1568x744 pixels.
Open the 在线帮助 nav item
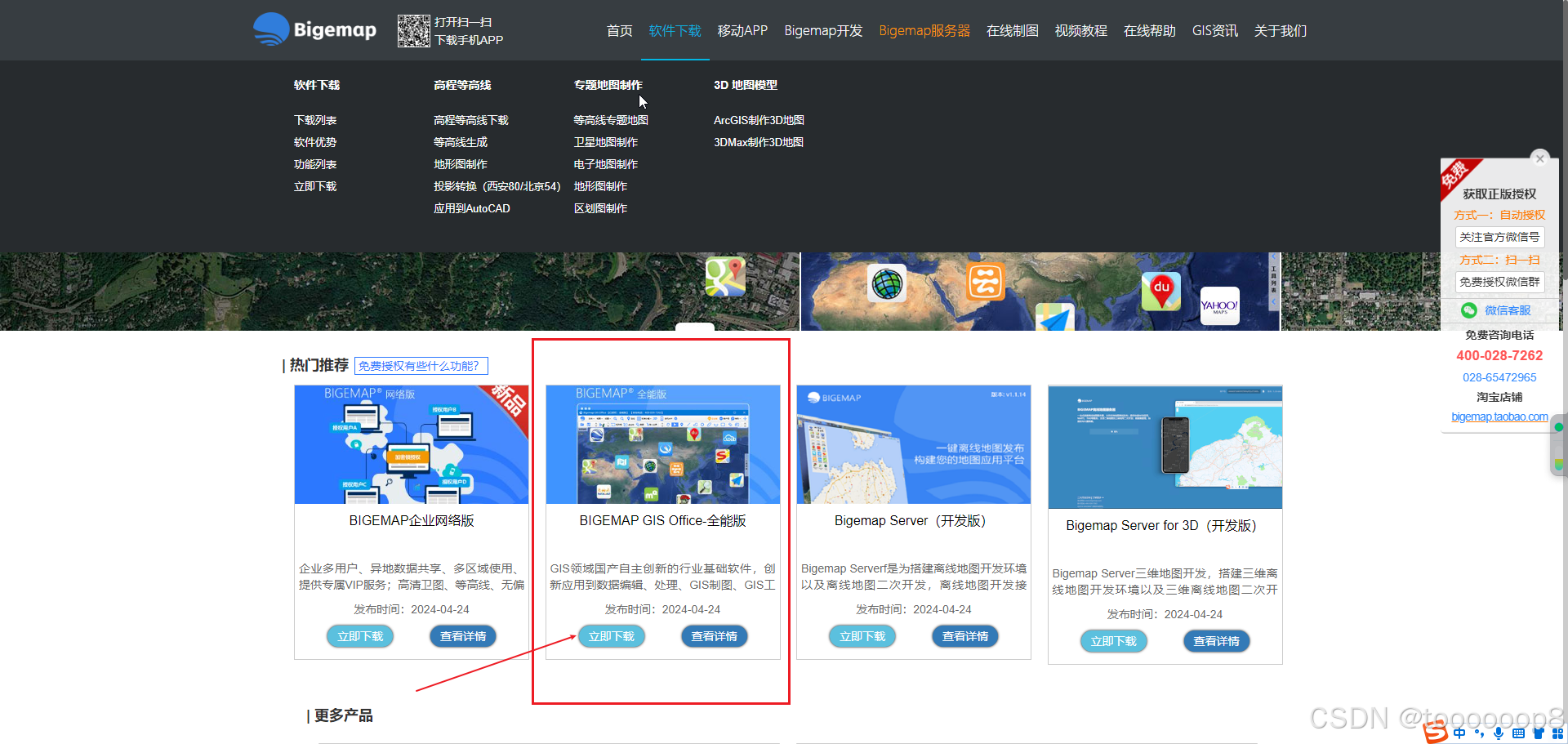(x=1150, y=31)
